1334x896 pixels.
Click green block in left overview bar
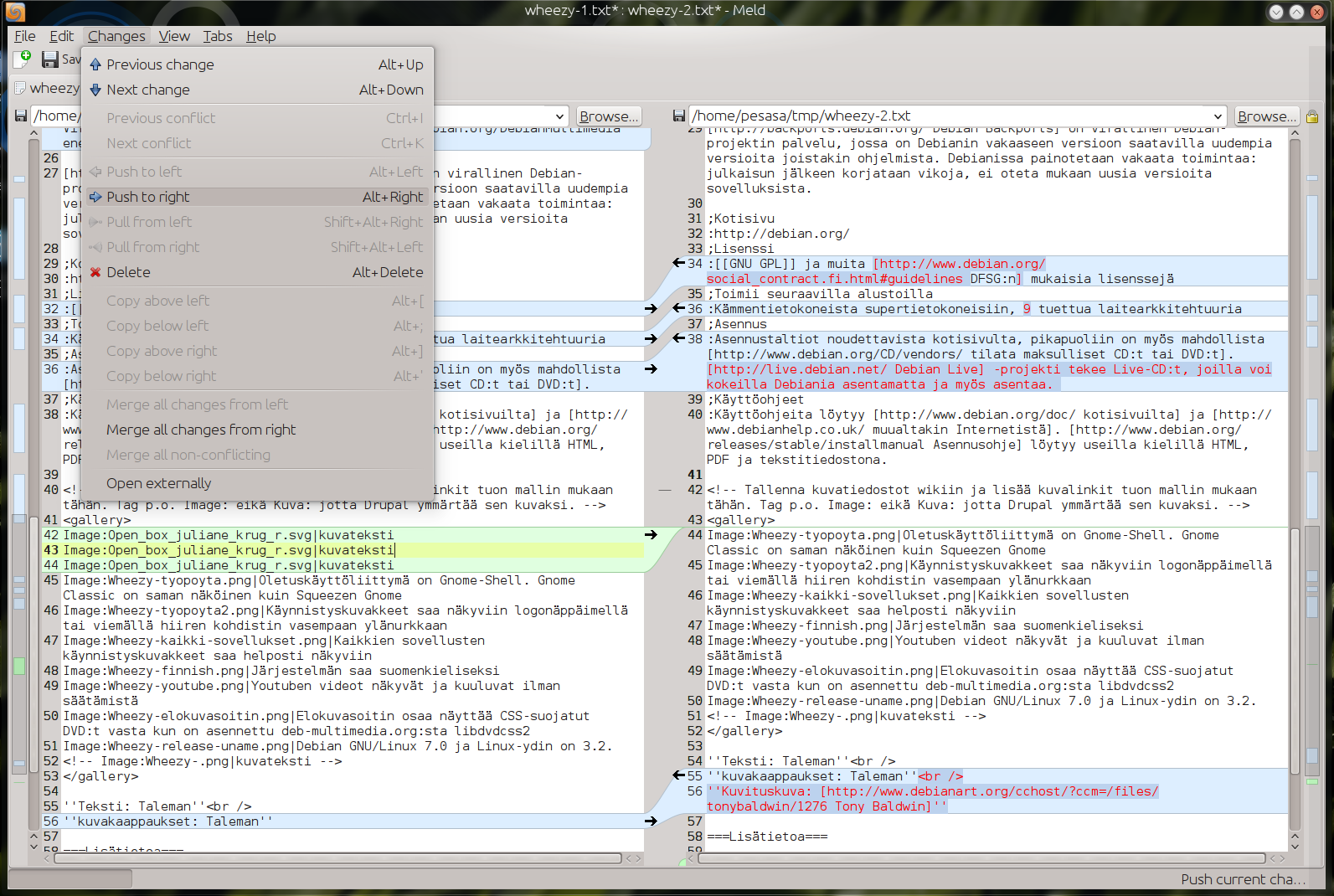click(x=19, y=666)
